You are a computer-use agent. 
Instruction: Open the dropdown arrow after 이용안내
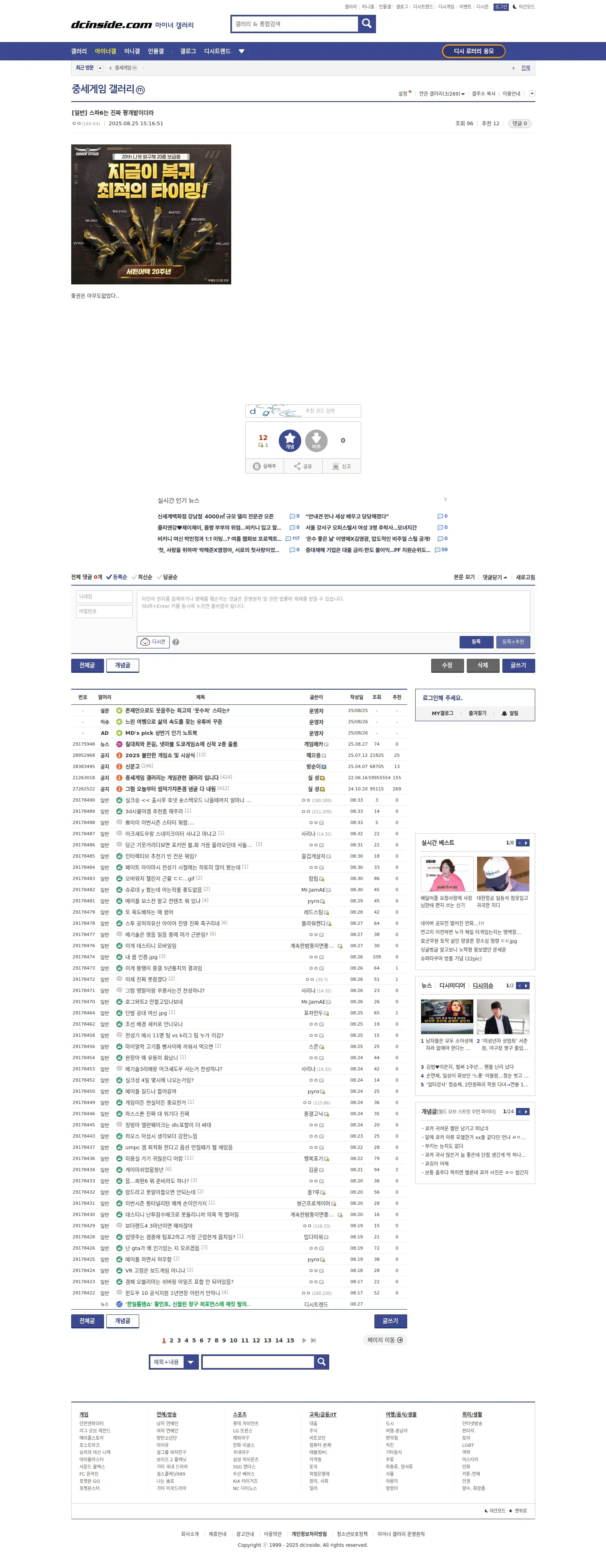(x=532, y=94)
